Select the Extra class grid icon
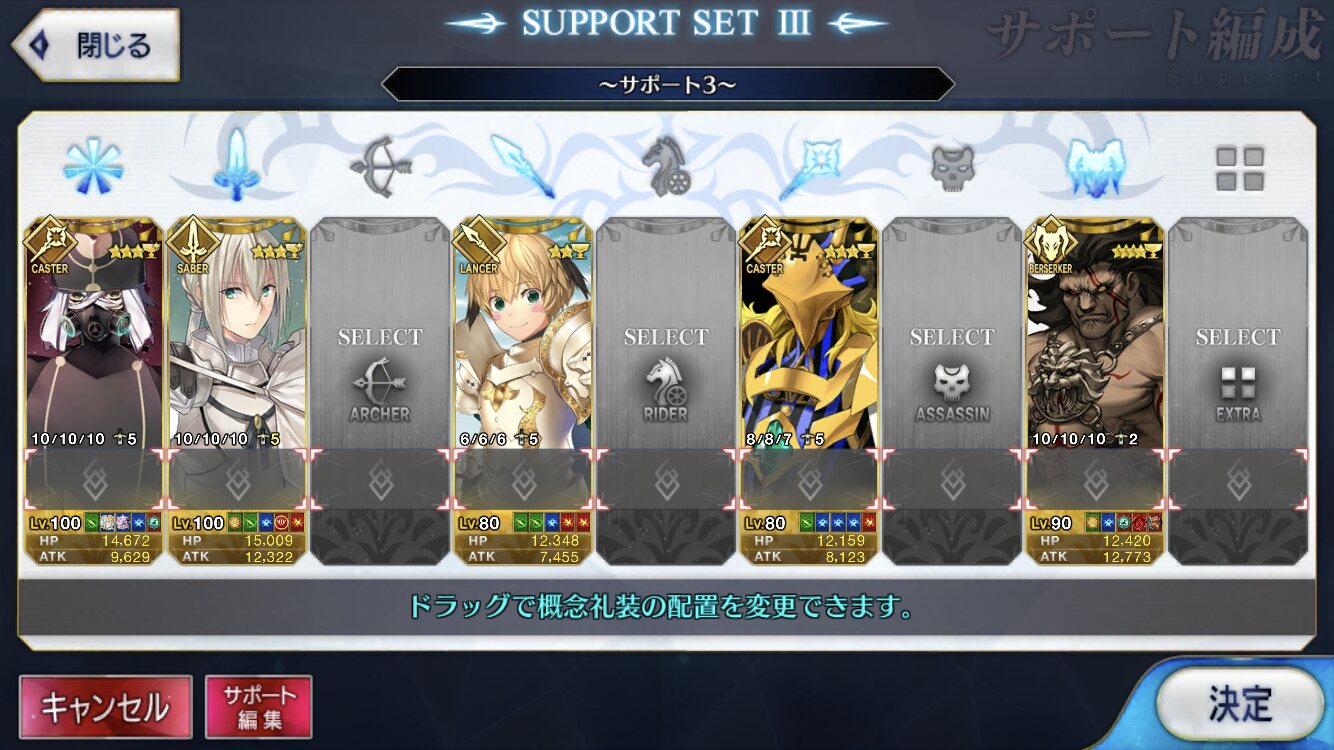1334x750 pixels. pyautogui.click(x=1239, y=169)
